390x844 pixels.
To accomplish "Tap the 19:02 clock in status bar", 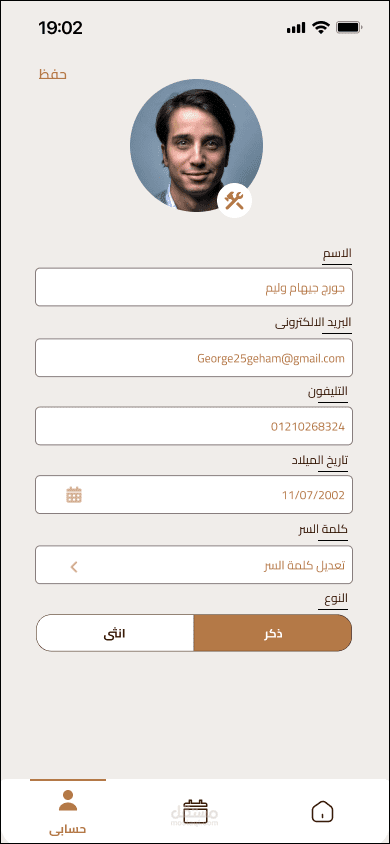I will 60,27.
